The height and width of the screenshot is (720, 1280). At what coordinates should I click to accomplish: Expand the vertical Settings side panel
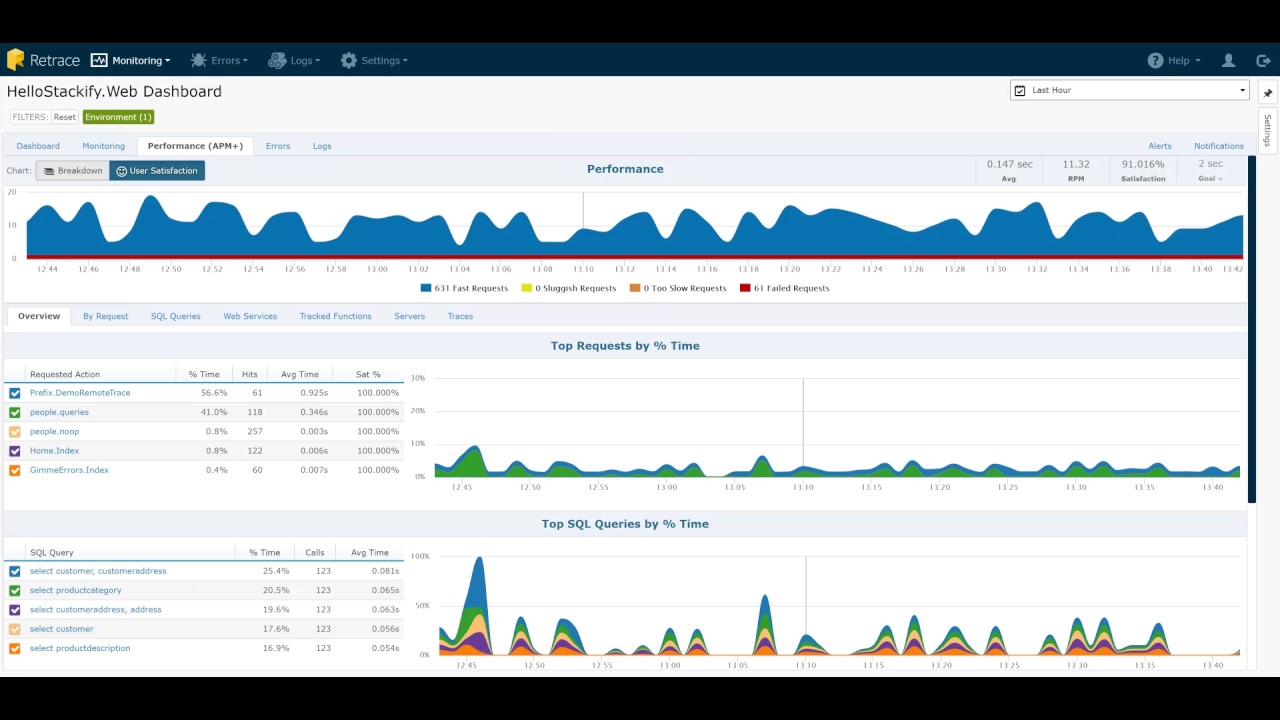pyautogui.click(x=1267, y=130)
